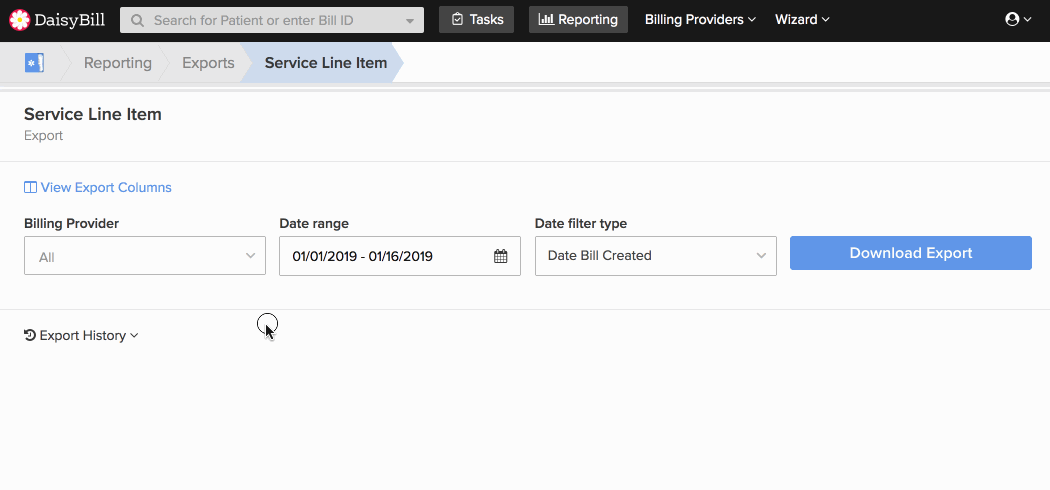1050x490 pixels.
Task: Open the Billing Providers menu
Action: (700, 19)
